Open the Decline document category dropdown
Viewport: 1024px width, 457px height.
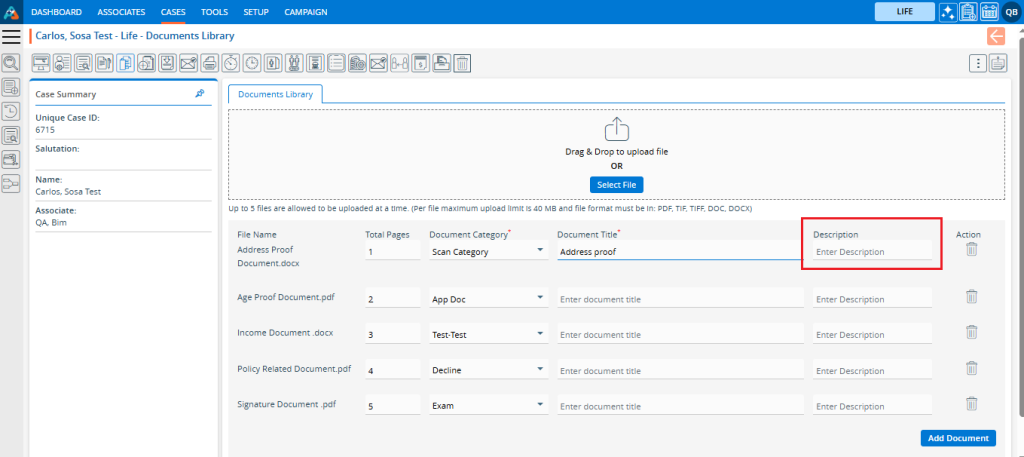click(x=488, y=370)
